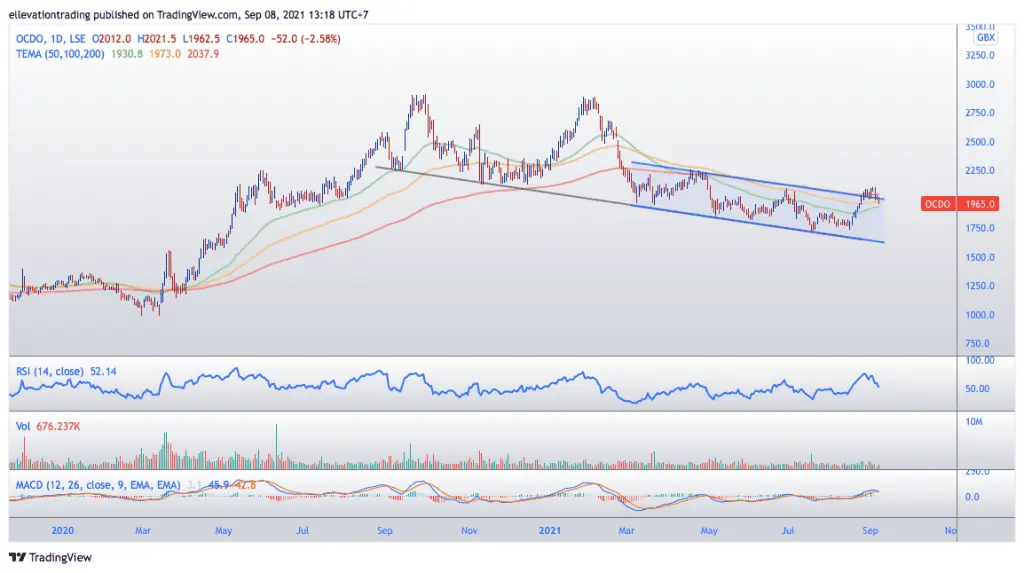Click the May label after Mar 2021 on the time axis
The image size is (1024, 573).
[x=709, y=531]
